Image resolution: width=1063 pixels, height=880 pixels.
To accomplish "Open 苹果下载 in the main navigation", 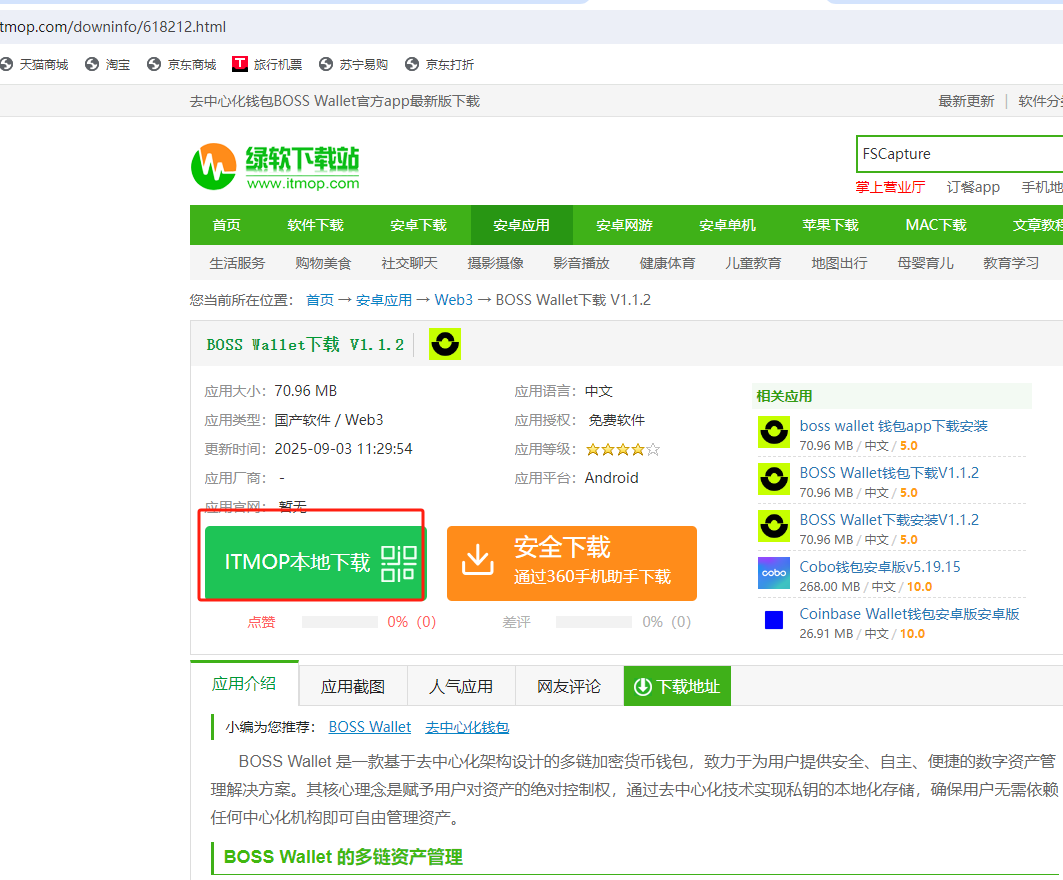I will click(830, 225).
